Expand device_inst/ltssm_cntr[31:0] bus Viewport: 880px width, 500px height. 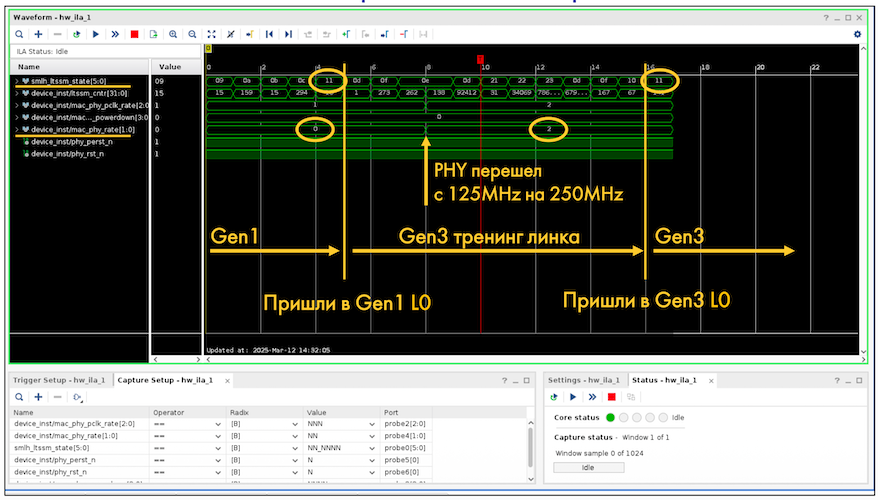17,93
